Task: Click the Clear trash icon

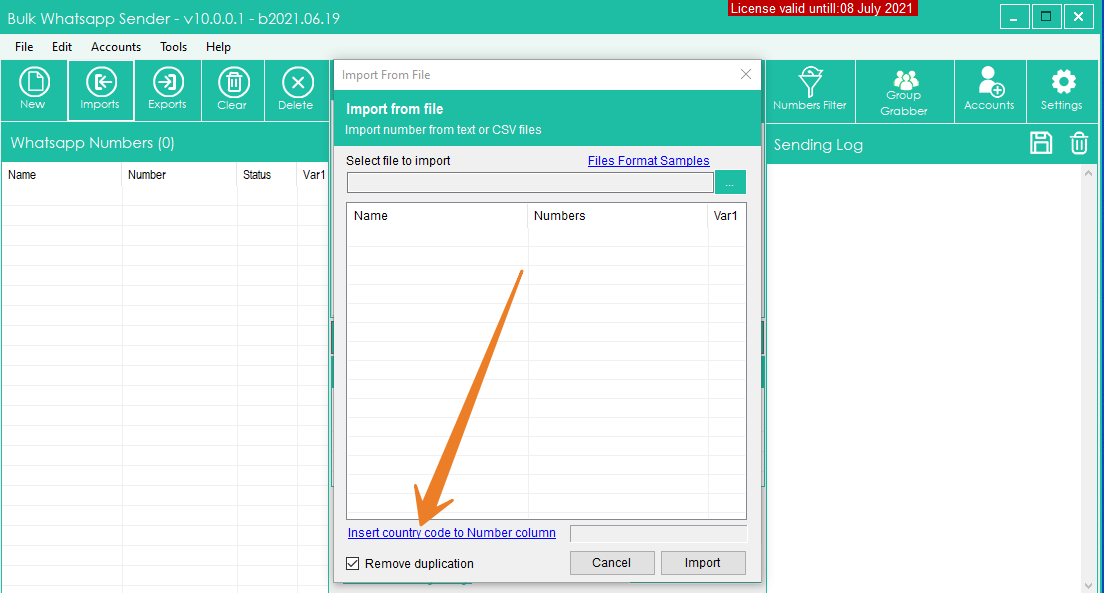Action: point(233,90)
